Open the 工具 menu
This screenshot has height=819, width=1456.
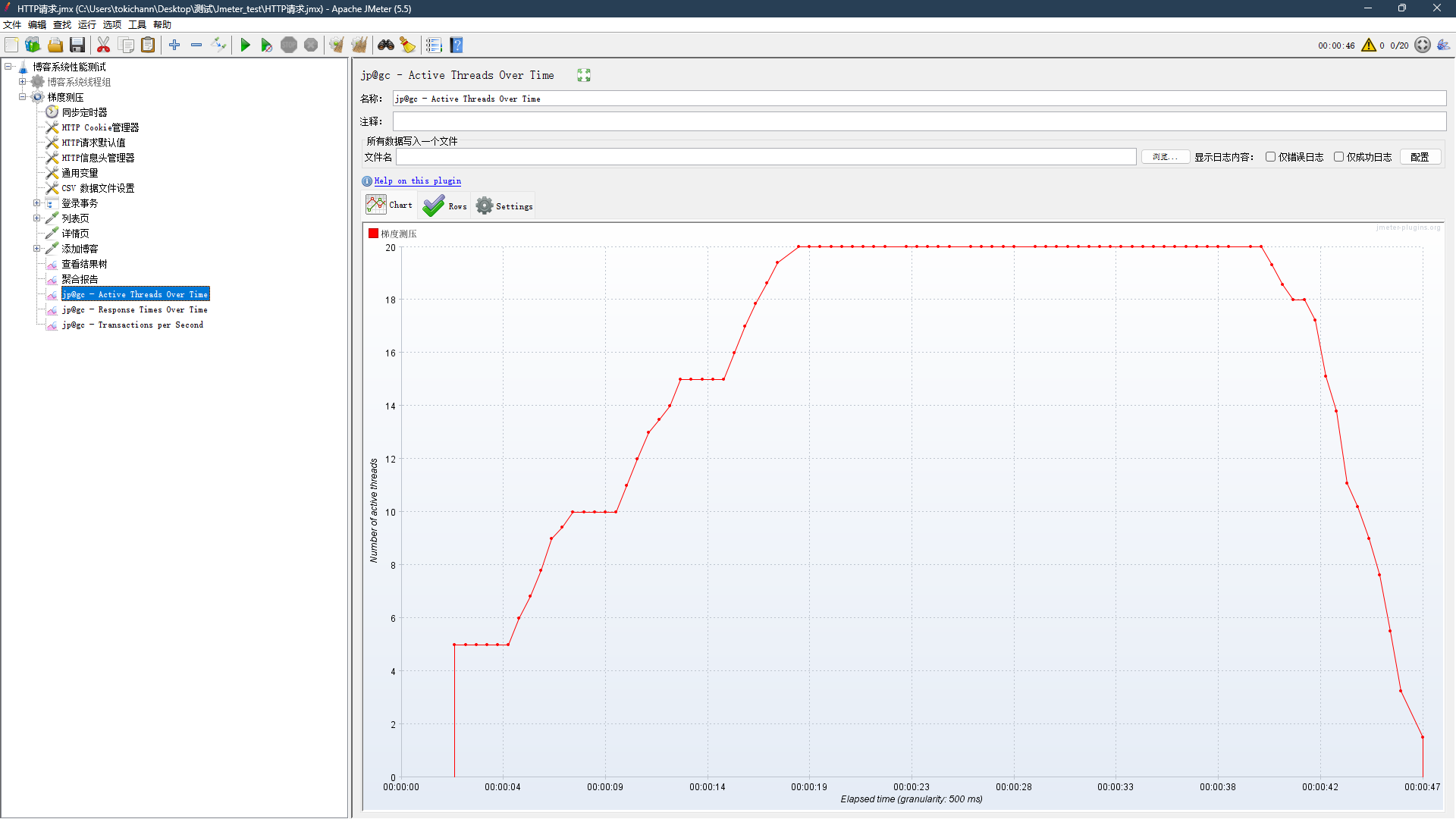[137, 25]
